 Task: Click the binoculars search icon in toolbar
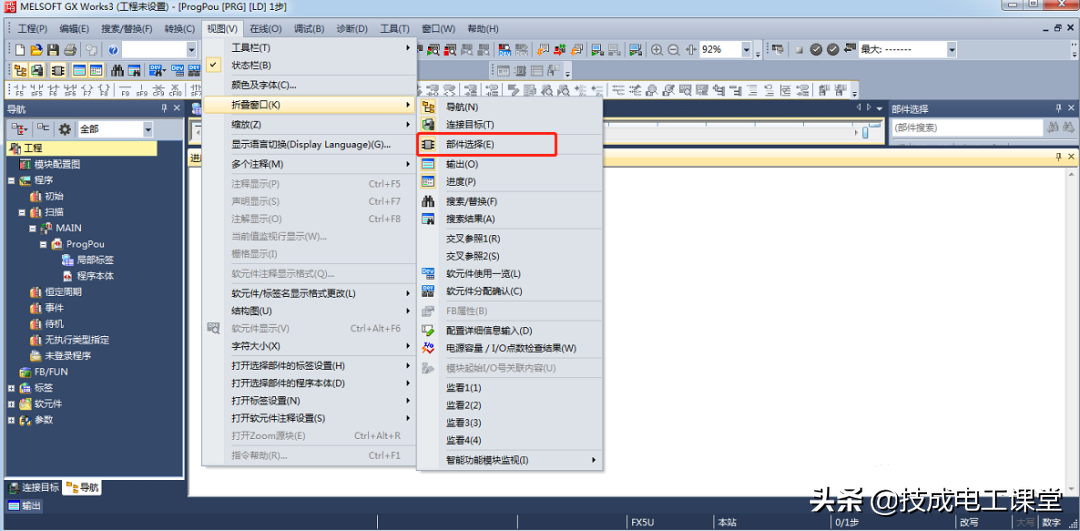click(118, 70)
